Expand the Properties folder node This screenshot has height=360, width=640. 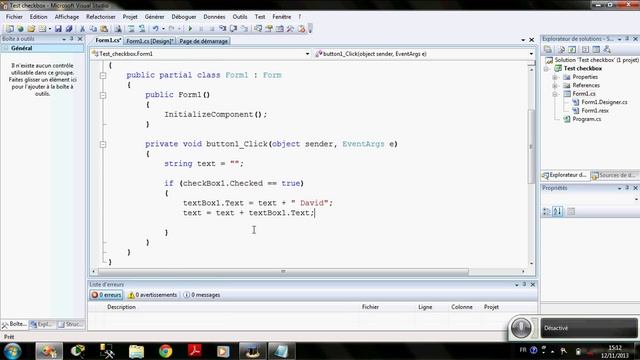tap(555, 77)
